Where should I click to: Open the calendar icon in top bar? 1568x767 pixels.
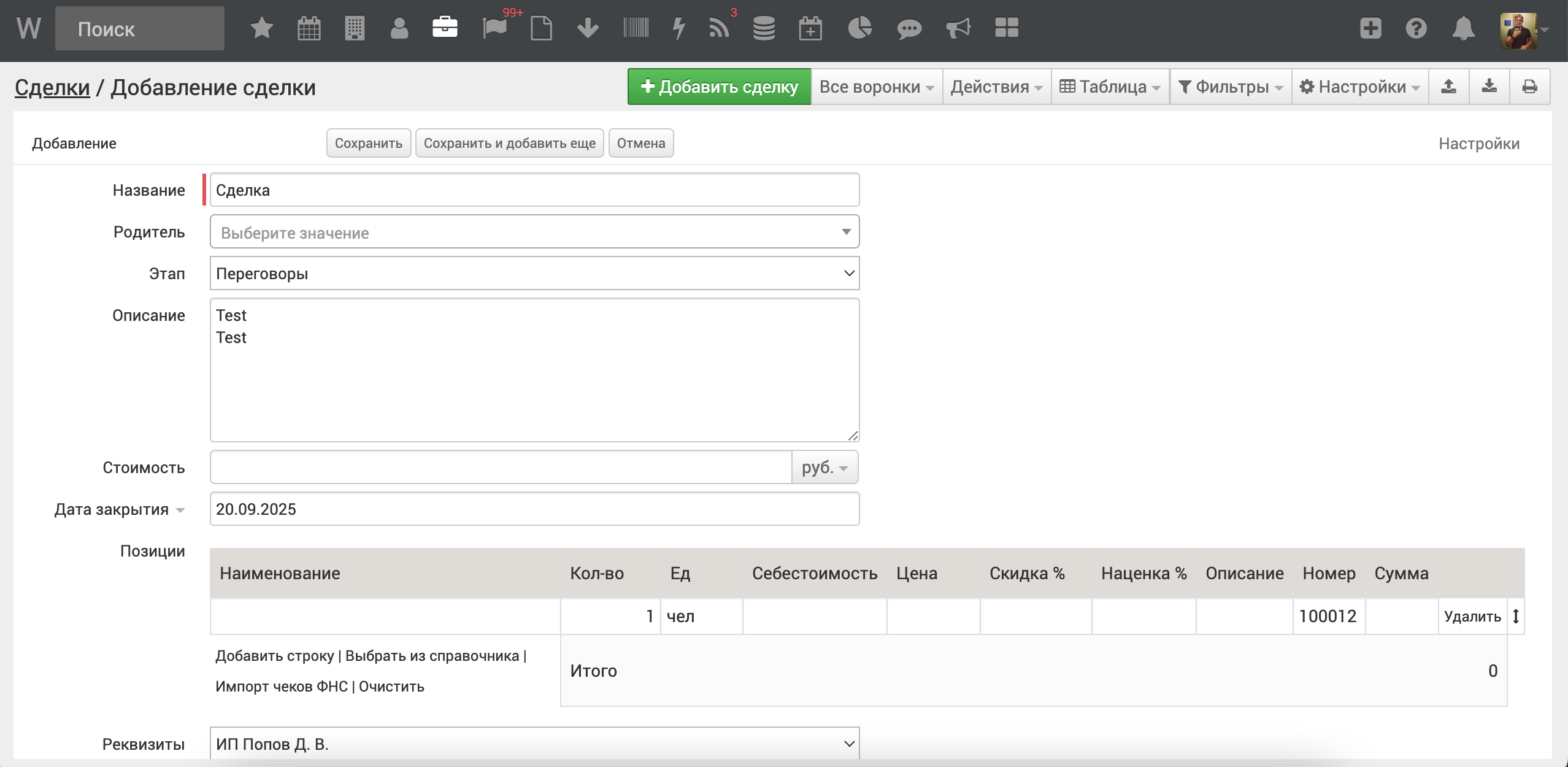coord(309,28)
